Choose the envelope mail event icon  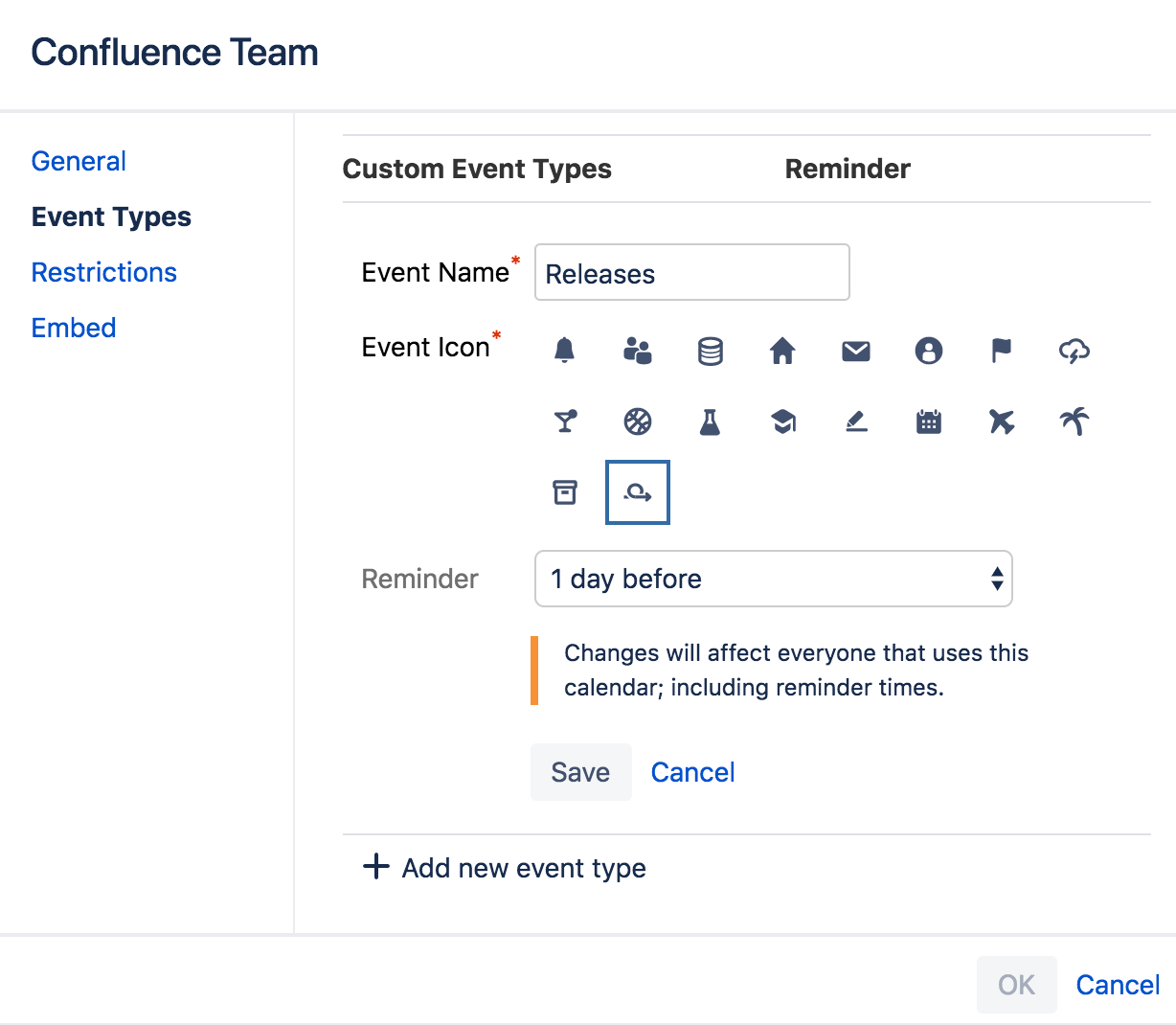pos(855,352)
